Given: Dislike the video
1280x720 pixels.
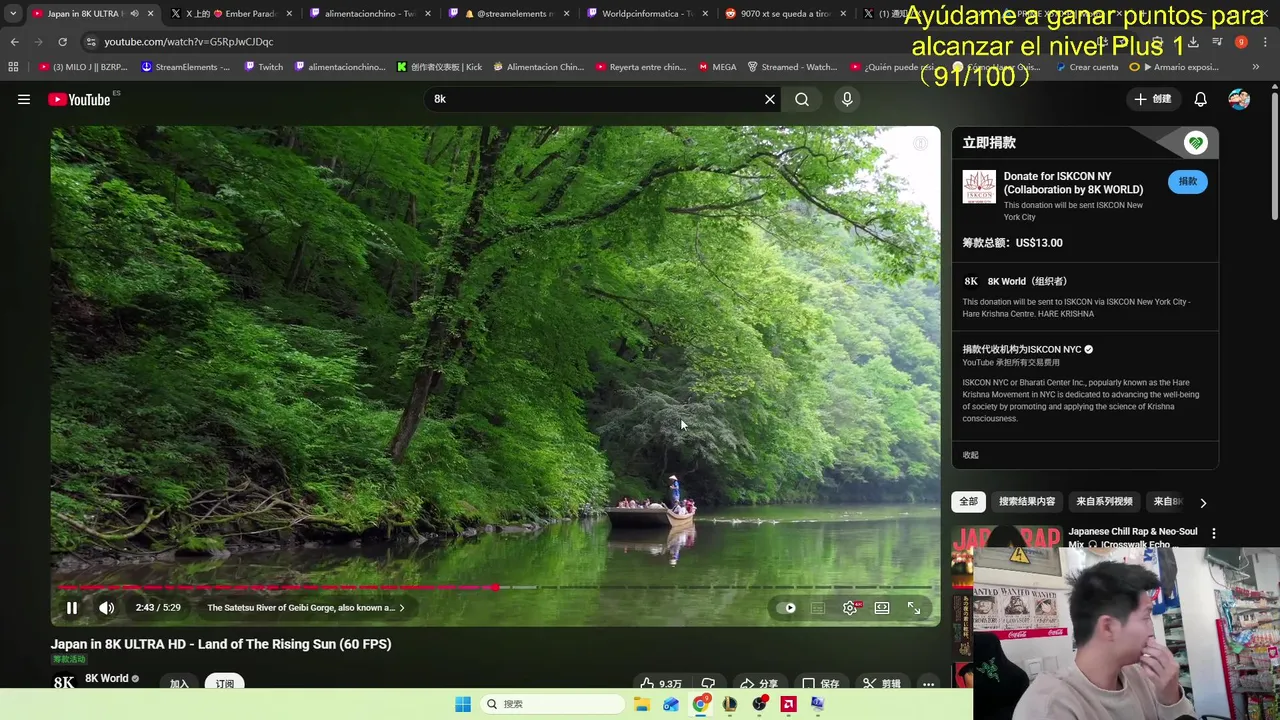Looking at the screenshot, I should point(708,683).
